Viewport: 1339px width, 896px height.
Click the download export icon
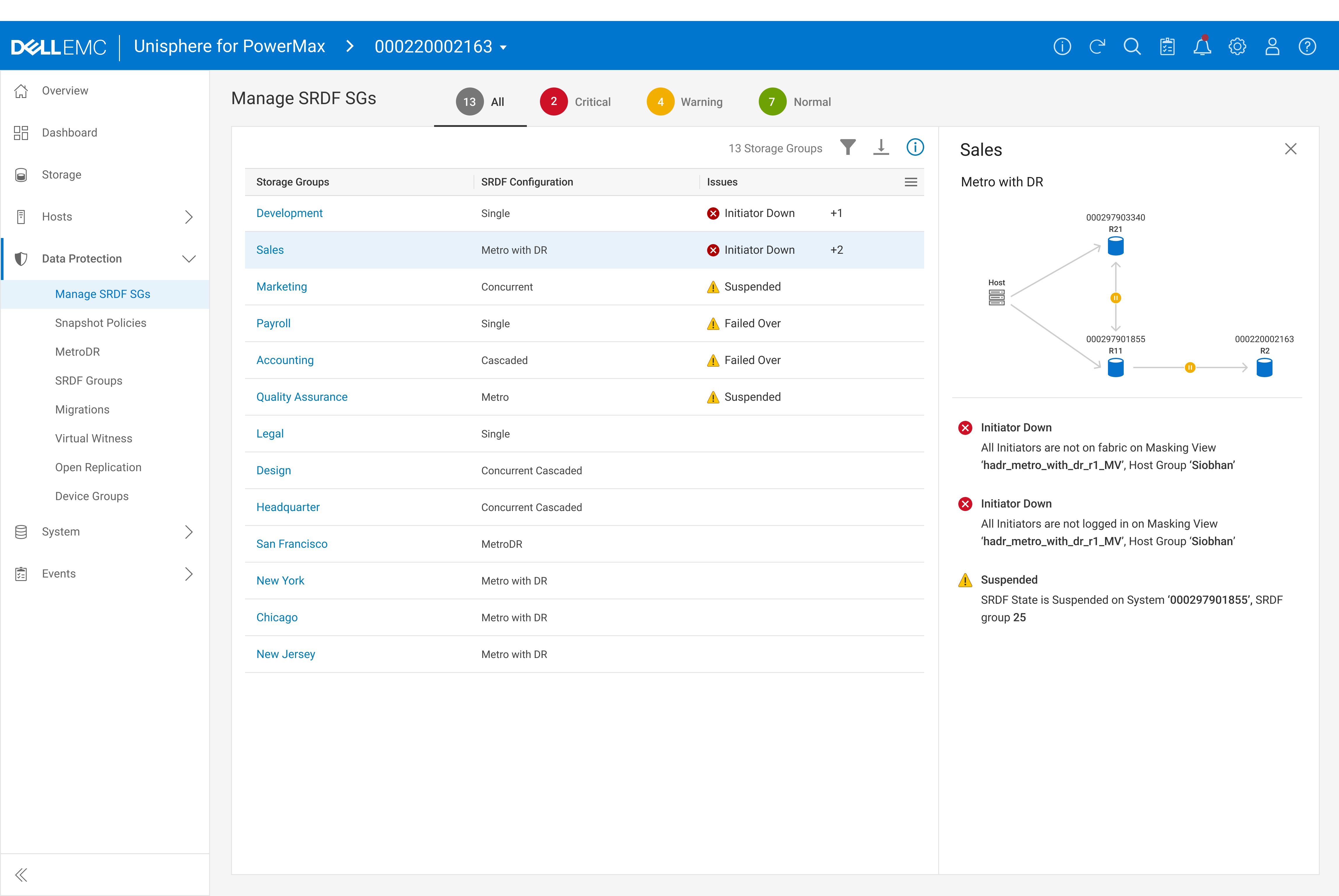881,147
